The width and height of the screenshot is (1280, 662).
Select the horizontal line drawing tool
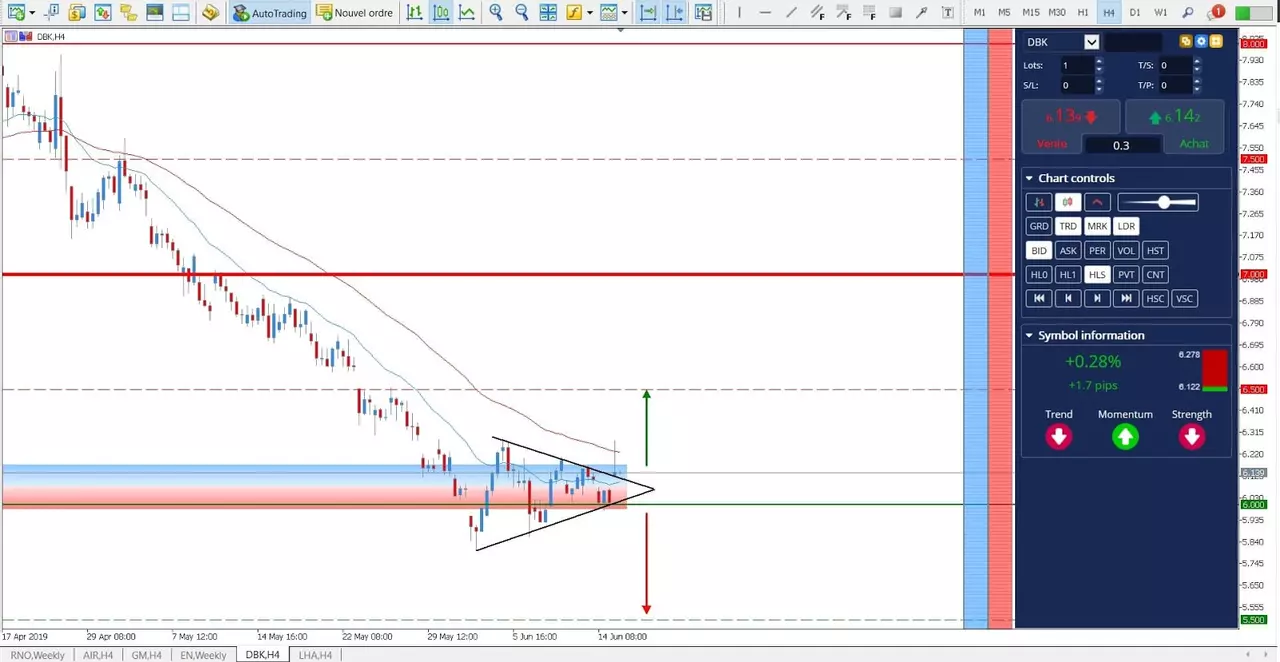765,13
